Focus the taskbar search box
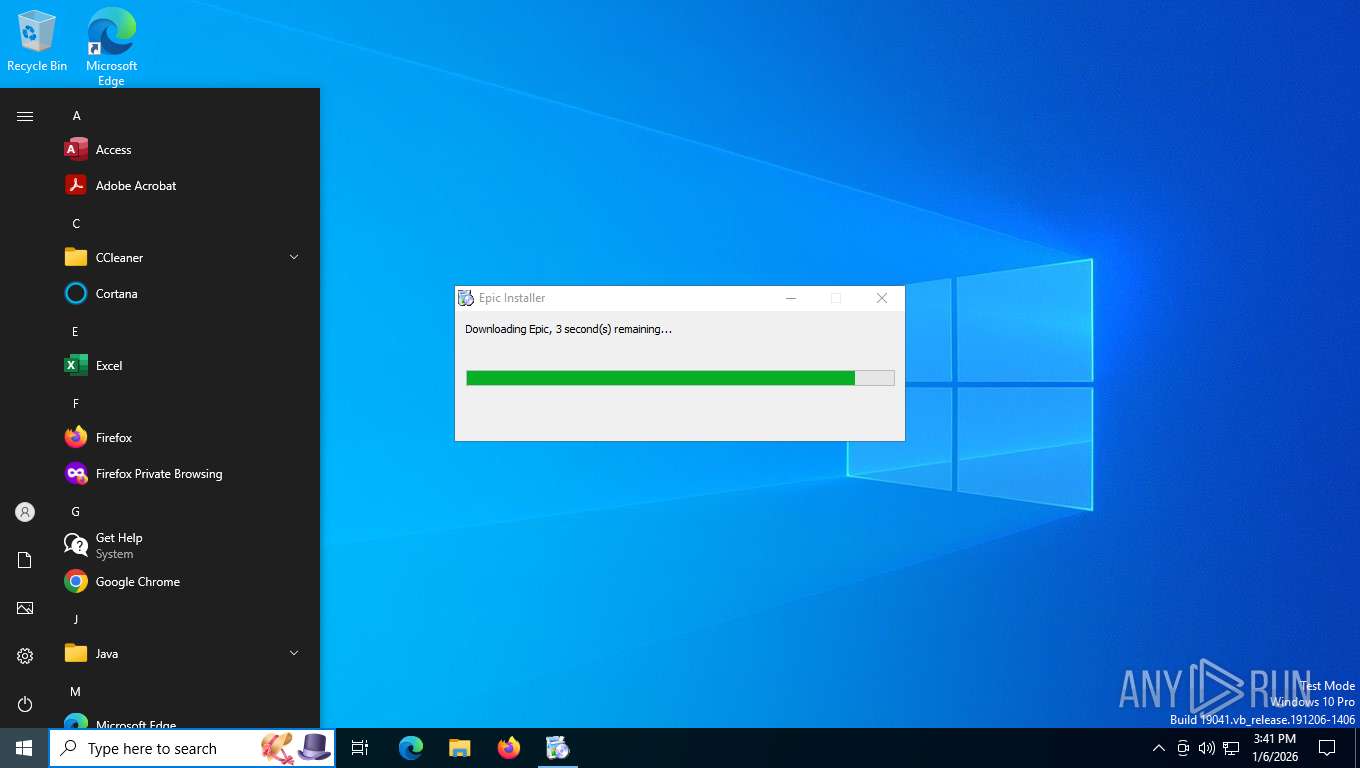 point(192,748)
